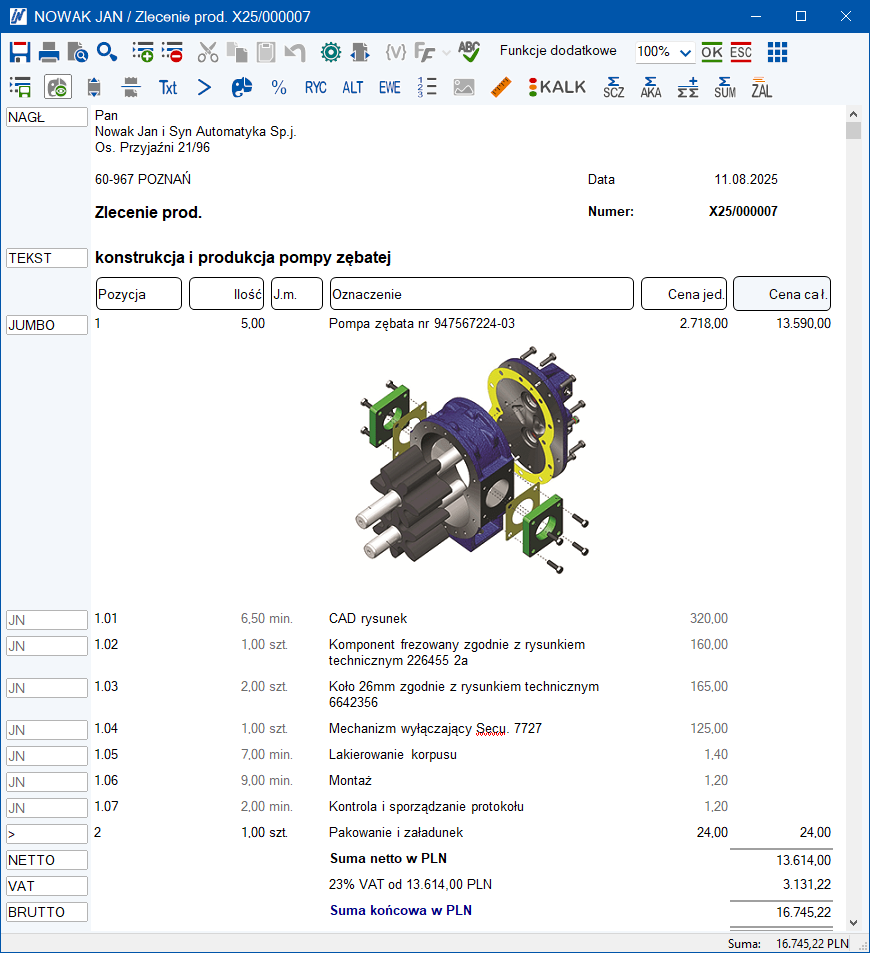Run spell check with ABC icon
The width and height of the screenshot is (870, 953).
coord(469,52)
